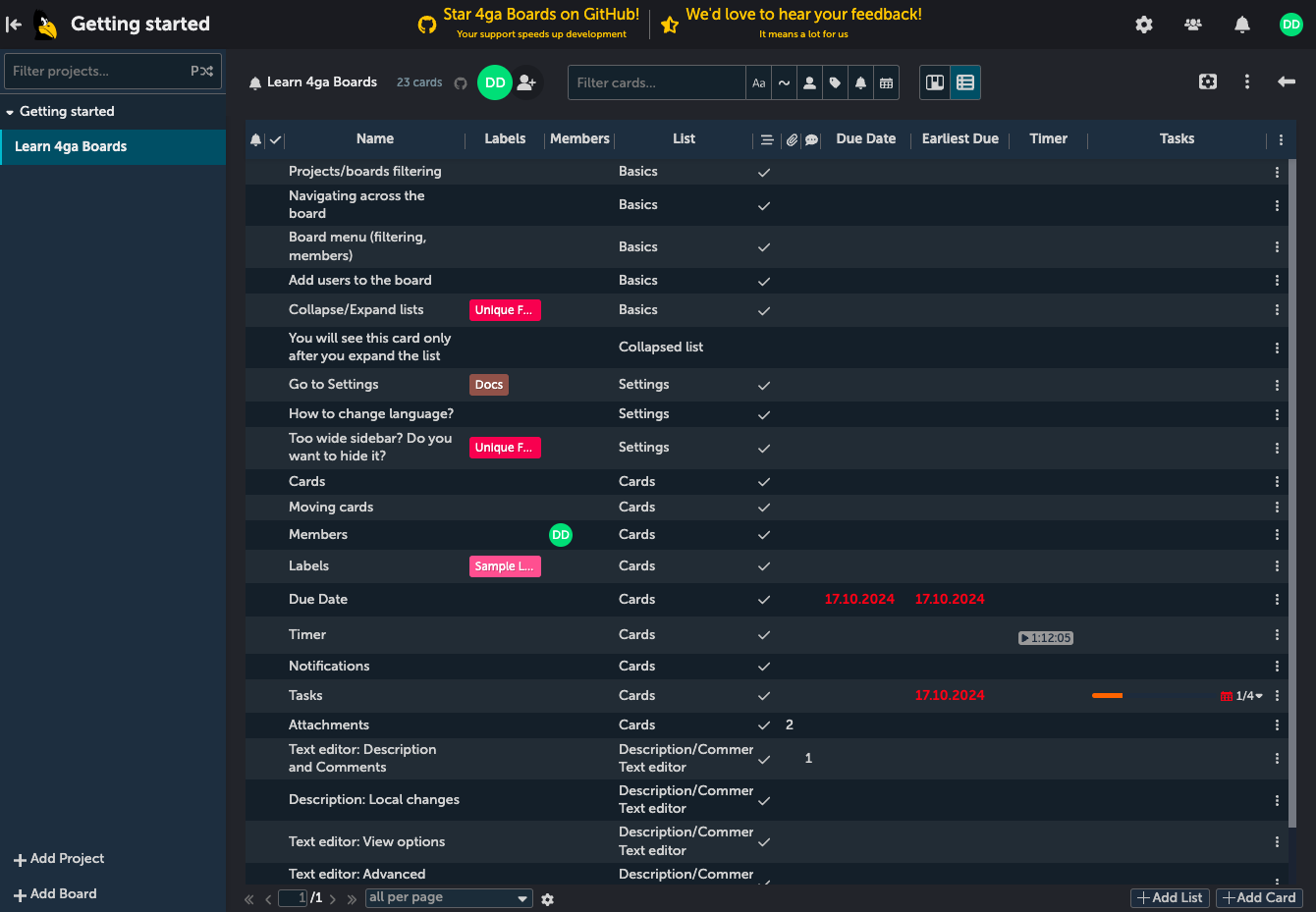
Task: Sort table by the Timer column header
Action: (x=1048, y=138)
